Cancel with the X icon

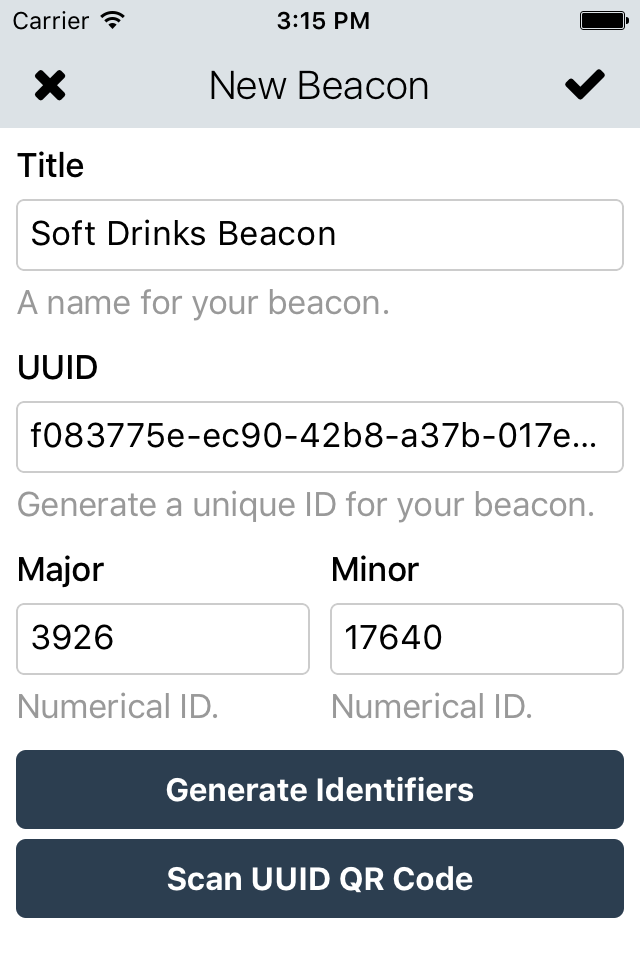[50, 85]
